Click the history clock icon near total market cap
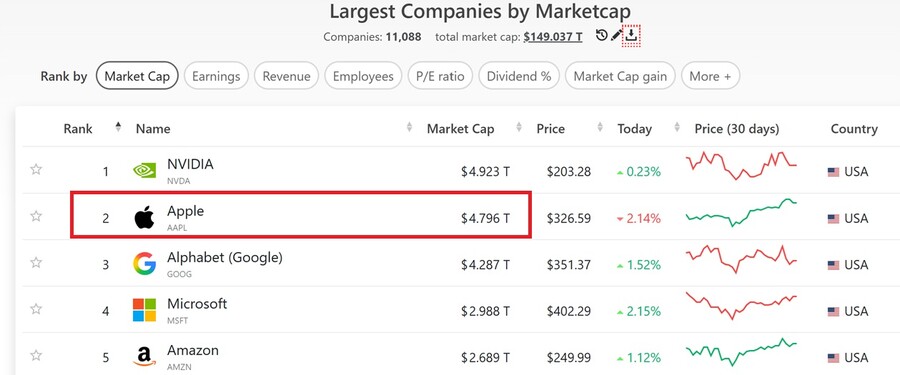This screenshot has width=900, height=375. click(601, 36)
